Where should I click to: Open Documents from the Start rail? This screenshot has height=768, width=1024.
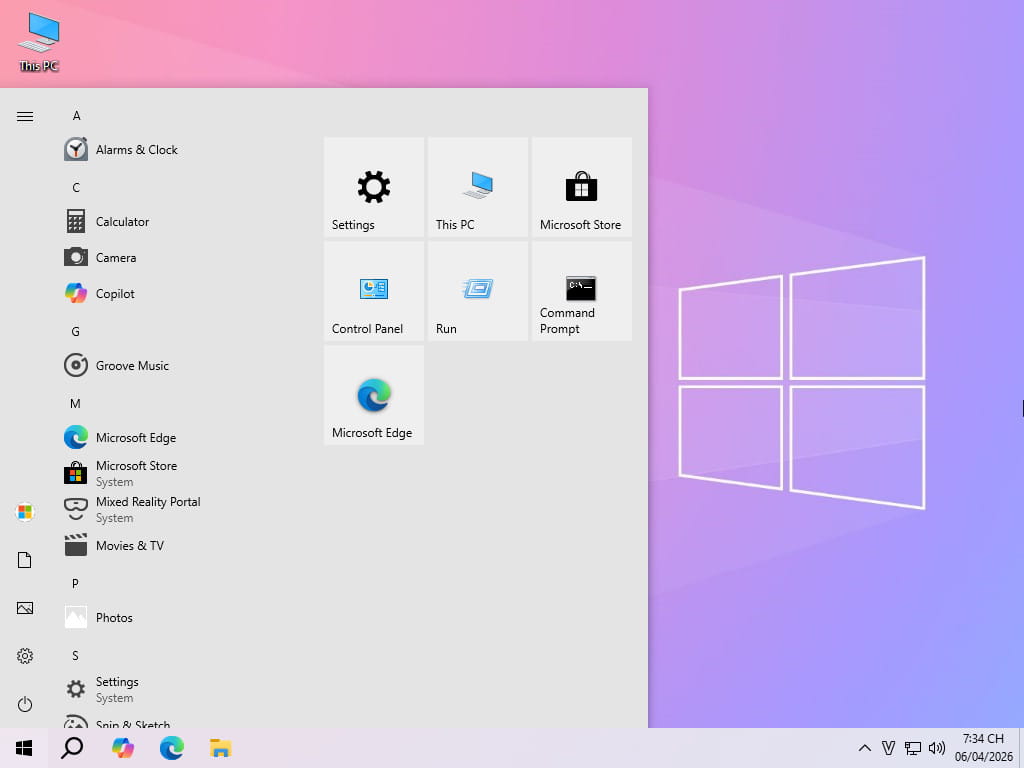tap(25, 560)
